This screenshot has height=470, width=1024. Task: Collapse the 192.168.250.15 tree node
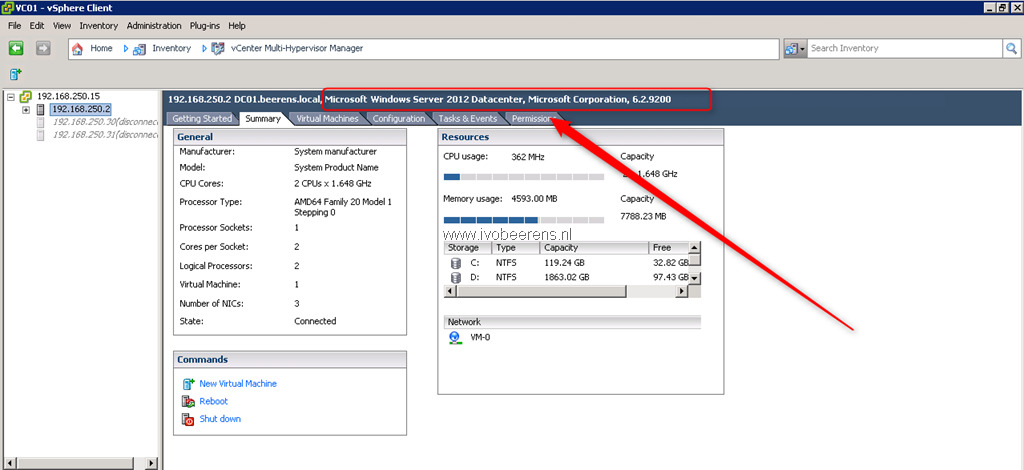click(x=10, y=96)
